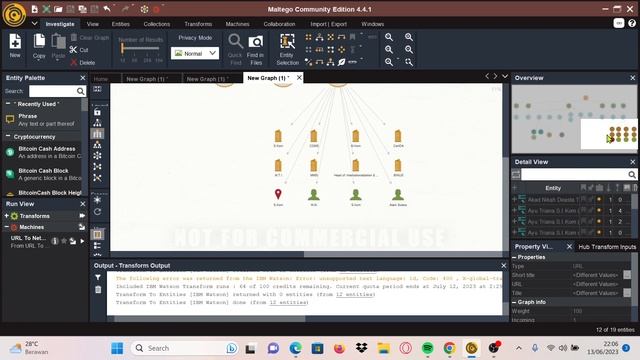Screen dimensions: 640x360
Task: Click the Copy icon in ribbon
Action: point(39,42)
